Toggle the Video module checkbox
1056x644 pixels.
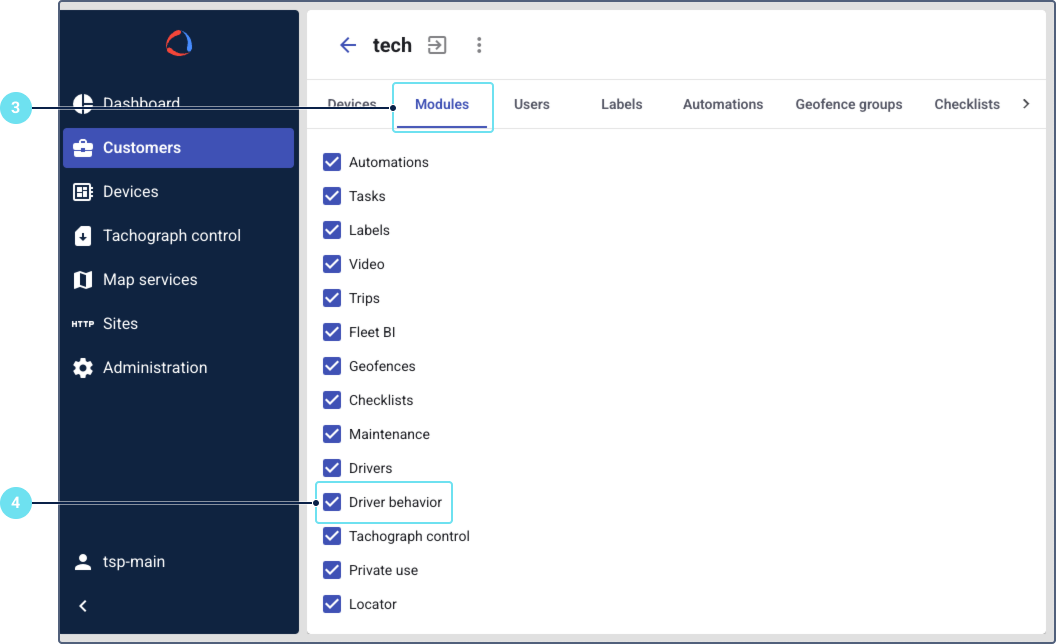click(x=332, y=264)
